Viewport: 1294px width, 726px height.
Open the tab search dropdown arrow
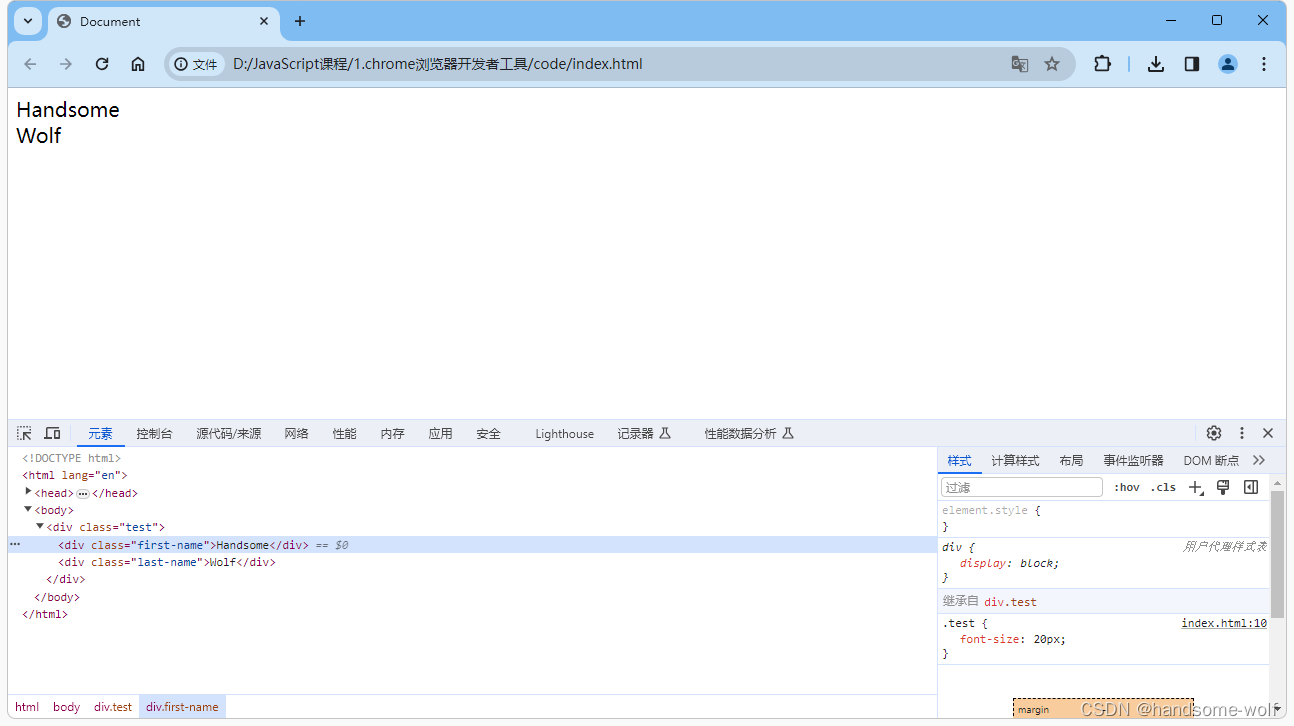pos(28,21)
